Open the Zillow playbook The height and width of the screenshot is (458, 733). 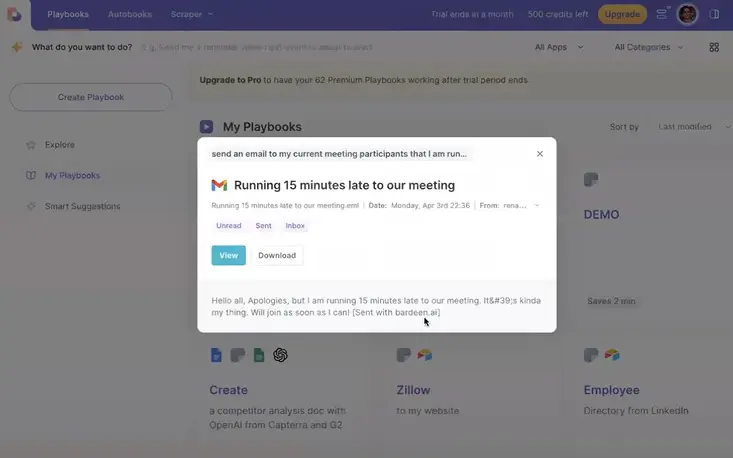(x=413, y=390)
